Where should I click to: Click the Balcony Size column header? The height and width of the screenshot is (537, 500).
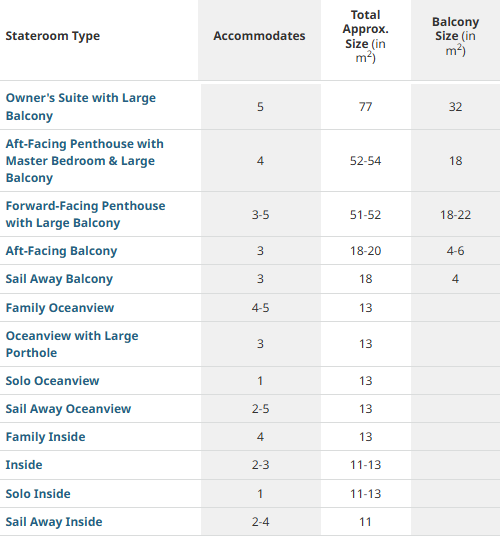tap(455, 36)
